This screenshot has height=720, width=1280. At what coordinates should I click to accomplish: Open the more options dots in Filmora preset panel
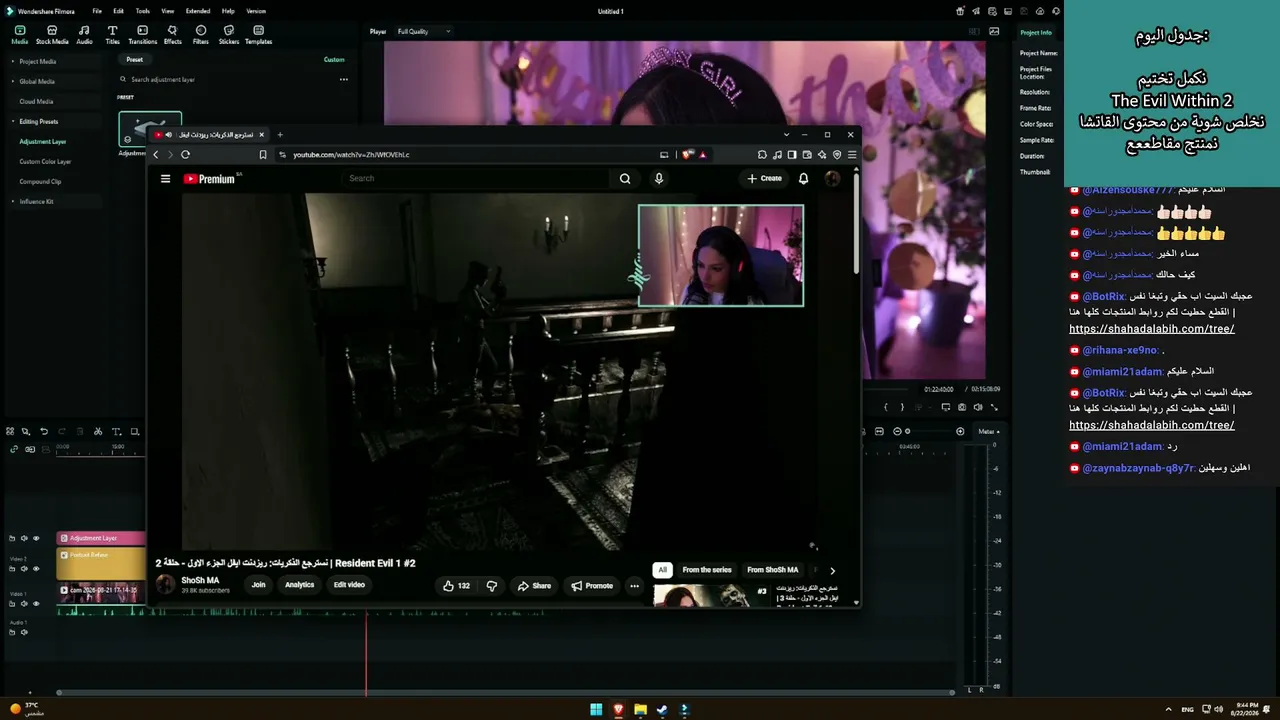tap(343, 79)
